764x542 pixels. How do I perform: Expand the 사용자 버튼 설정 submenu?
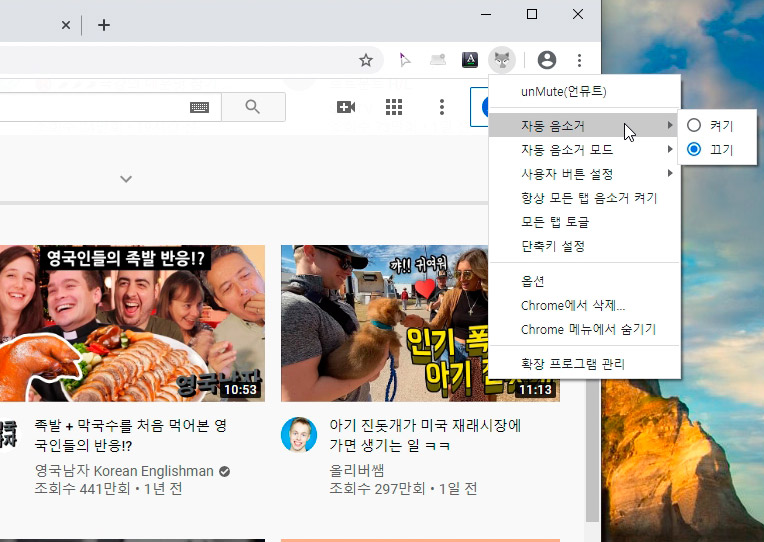coord(584,174)
